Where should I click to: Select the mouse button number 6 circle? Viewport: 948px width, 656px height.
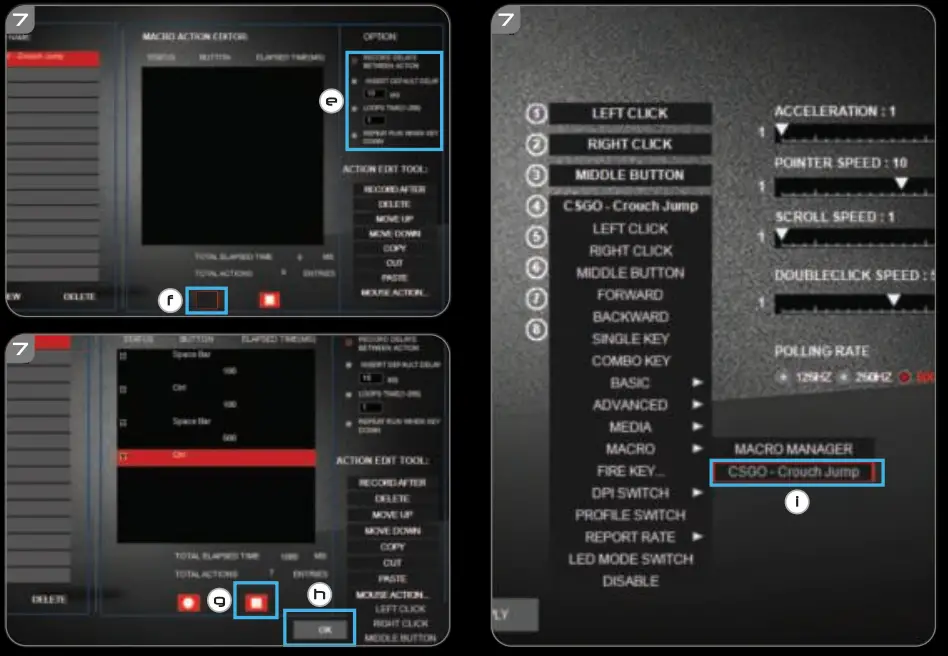[536, 267]
